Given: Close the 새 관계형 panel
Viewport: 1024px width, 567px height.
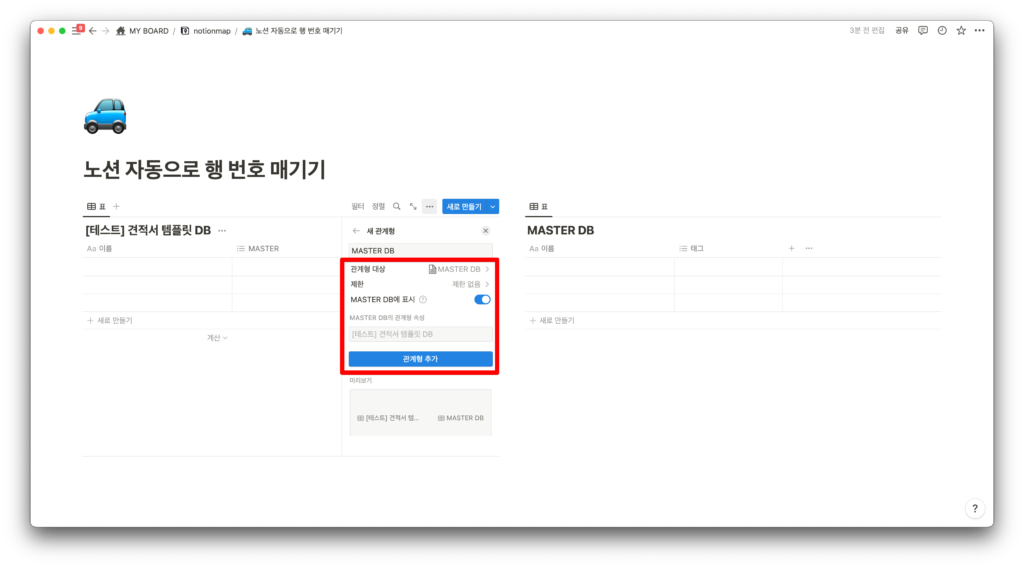Looking at the screenshot, I should (486, 230).
